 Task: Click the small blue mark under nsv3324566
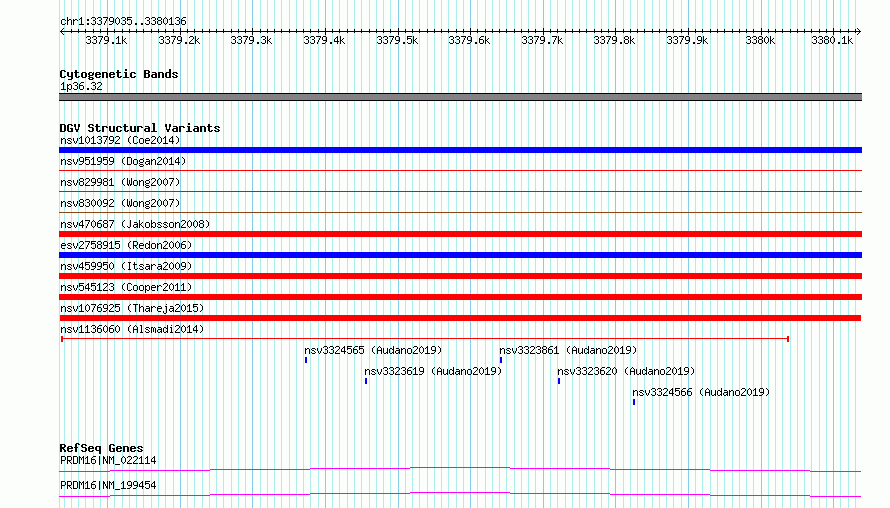coord(634,402)
